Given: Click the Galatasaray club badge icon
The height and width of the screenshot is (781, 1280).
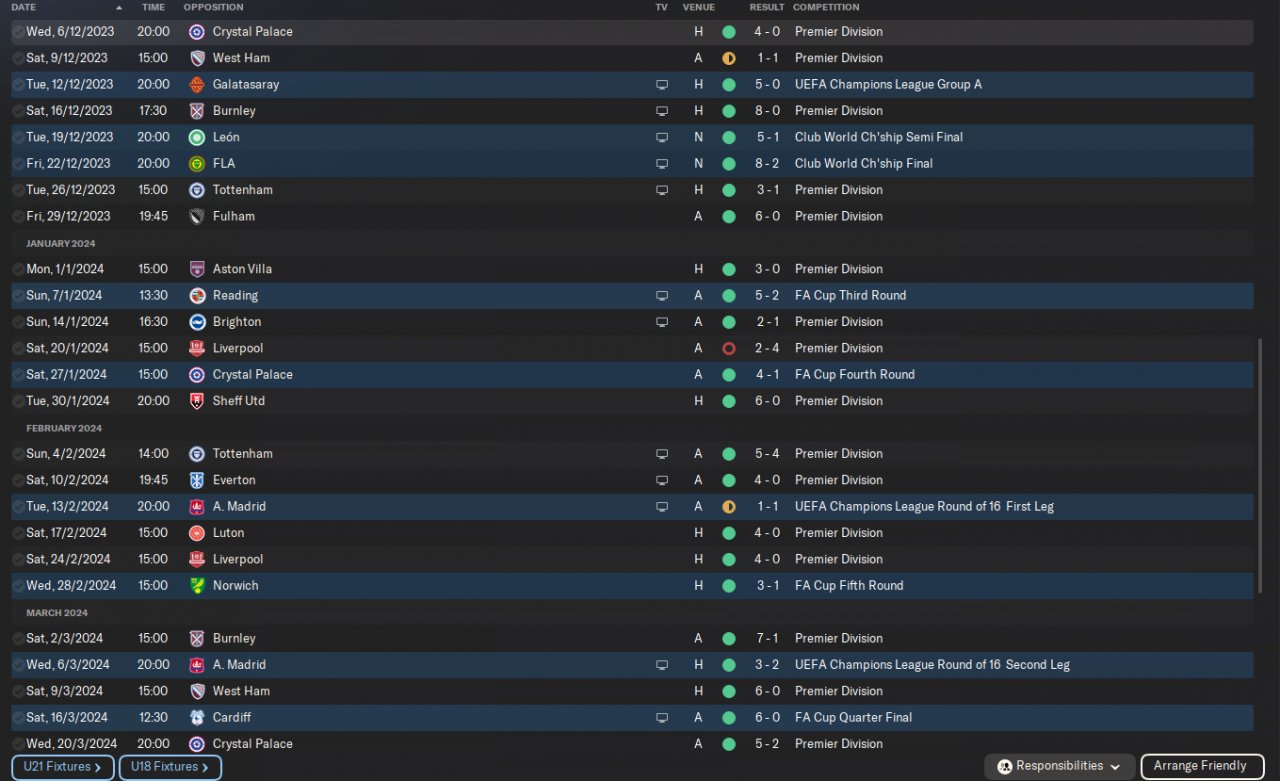Looking at the screenshot, I should (x=197, y=84).
